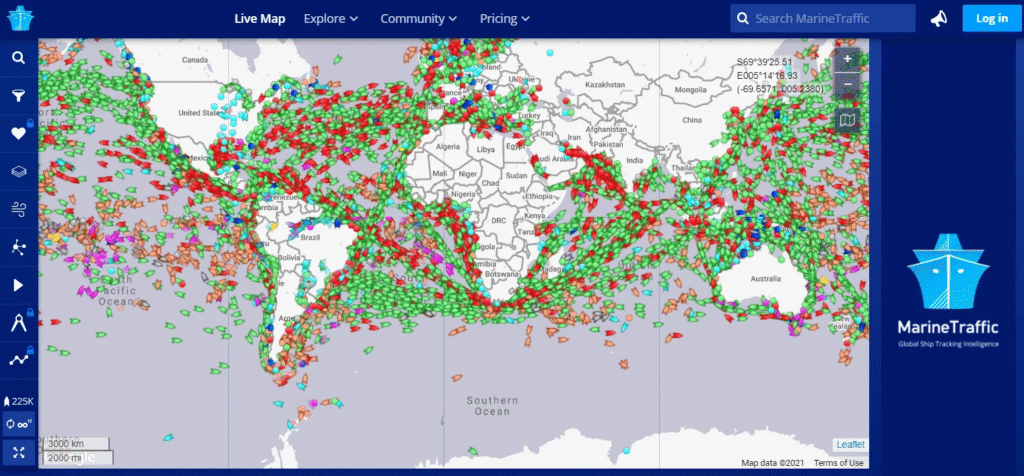The height and width of the screenshot is (476, 1024).
Task: Click the Search MarineTraffic input field
Action: [x=832, y=18]
